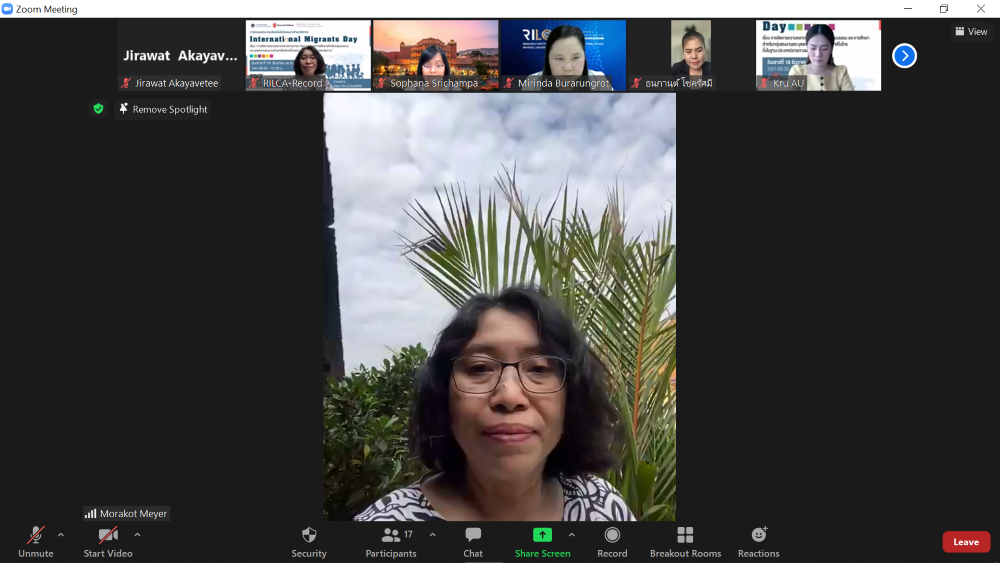Expand video options arrow next to Start Video
This screenshot has height=563, width=1000.
pyautogui.click(x=137, y=535)
